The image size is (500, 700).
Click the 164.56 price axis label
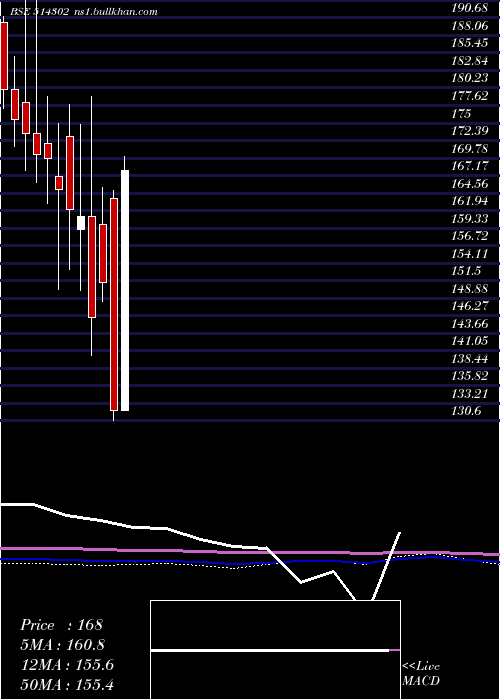coord(470,183)
